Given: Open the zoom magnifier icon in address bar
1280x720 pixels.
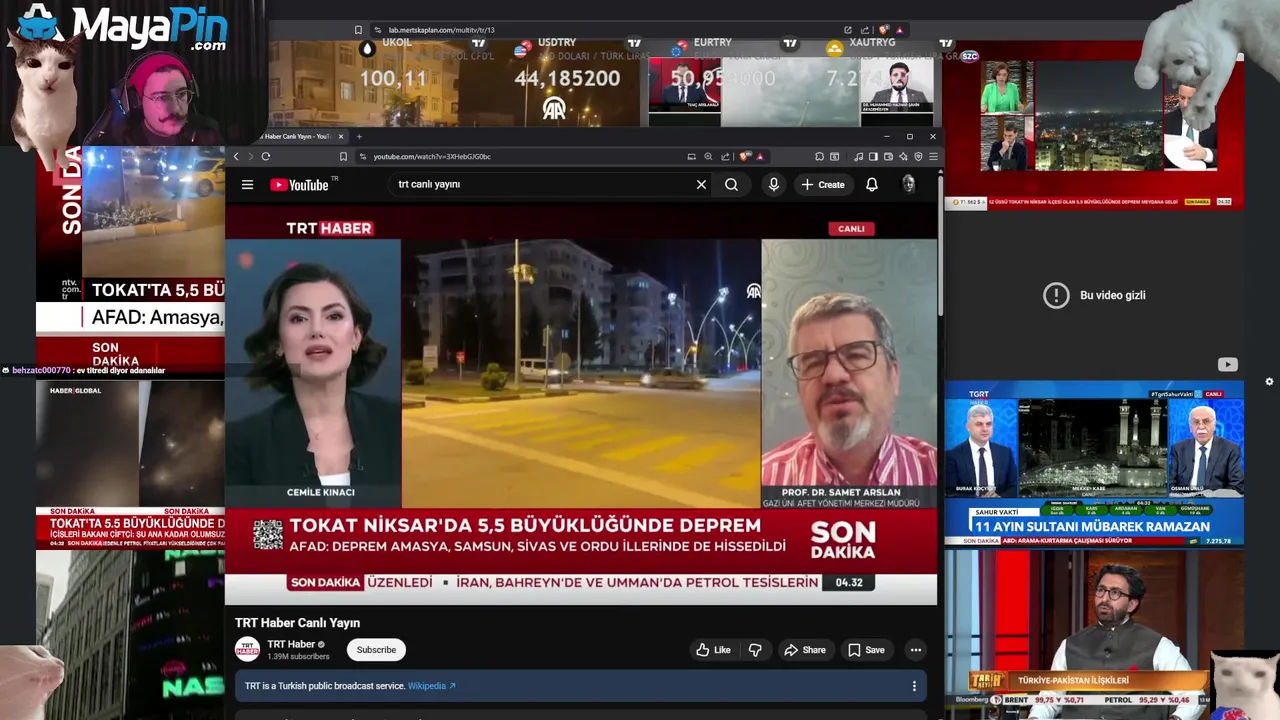Looking at the screenshot, I should point(708,156).
